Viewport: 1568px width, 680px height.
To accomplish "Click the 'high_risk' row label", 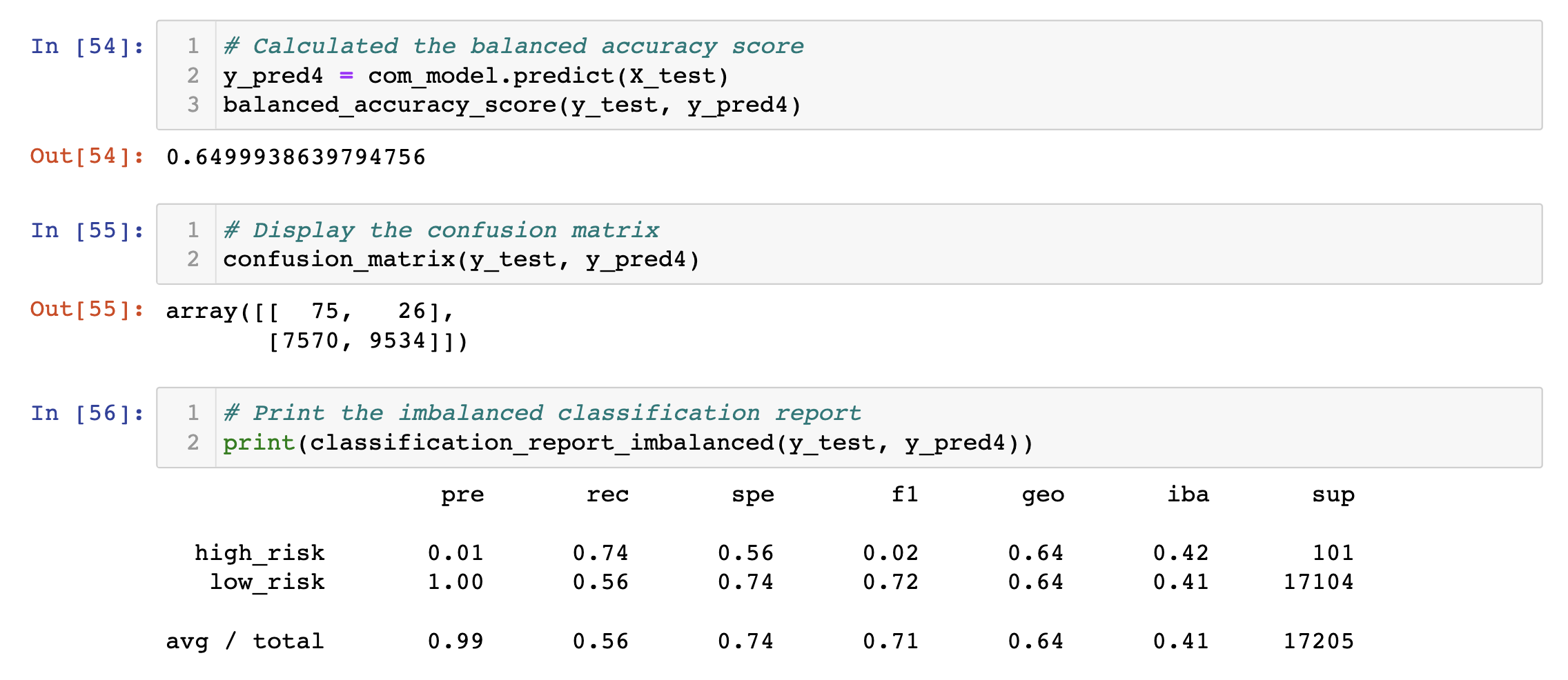I will 259,553.
